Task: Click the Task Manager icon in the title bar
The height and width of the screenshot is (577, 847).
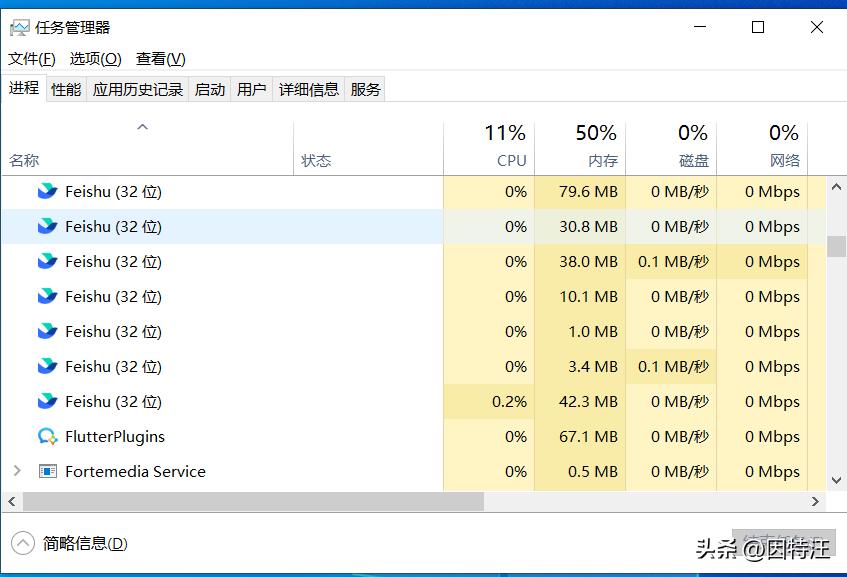Action: [x=22, y=27]
